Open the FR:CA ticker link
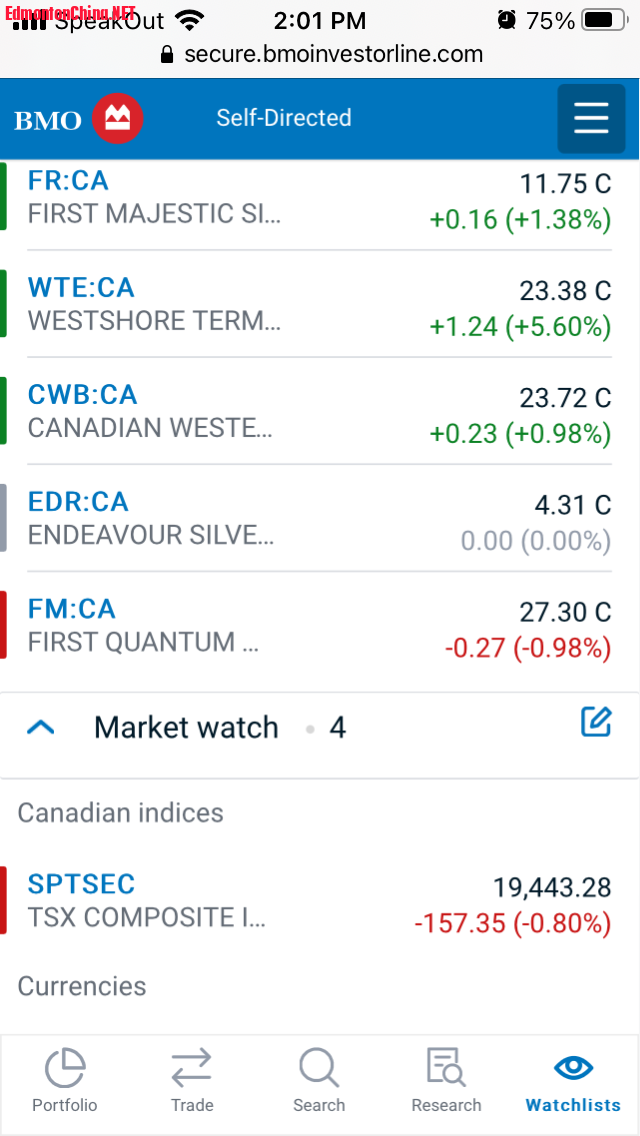 [68, 181]
